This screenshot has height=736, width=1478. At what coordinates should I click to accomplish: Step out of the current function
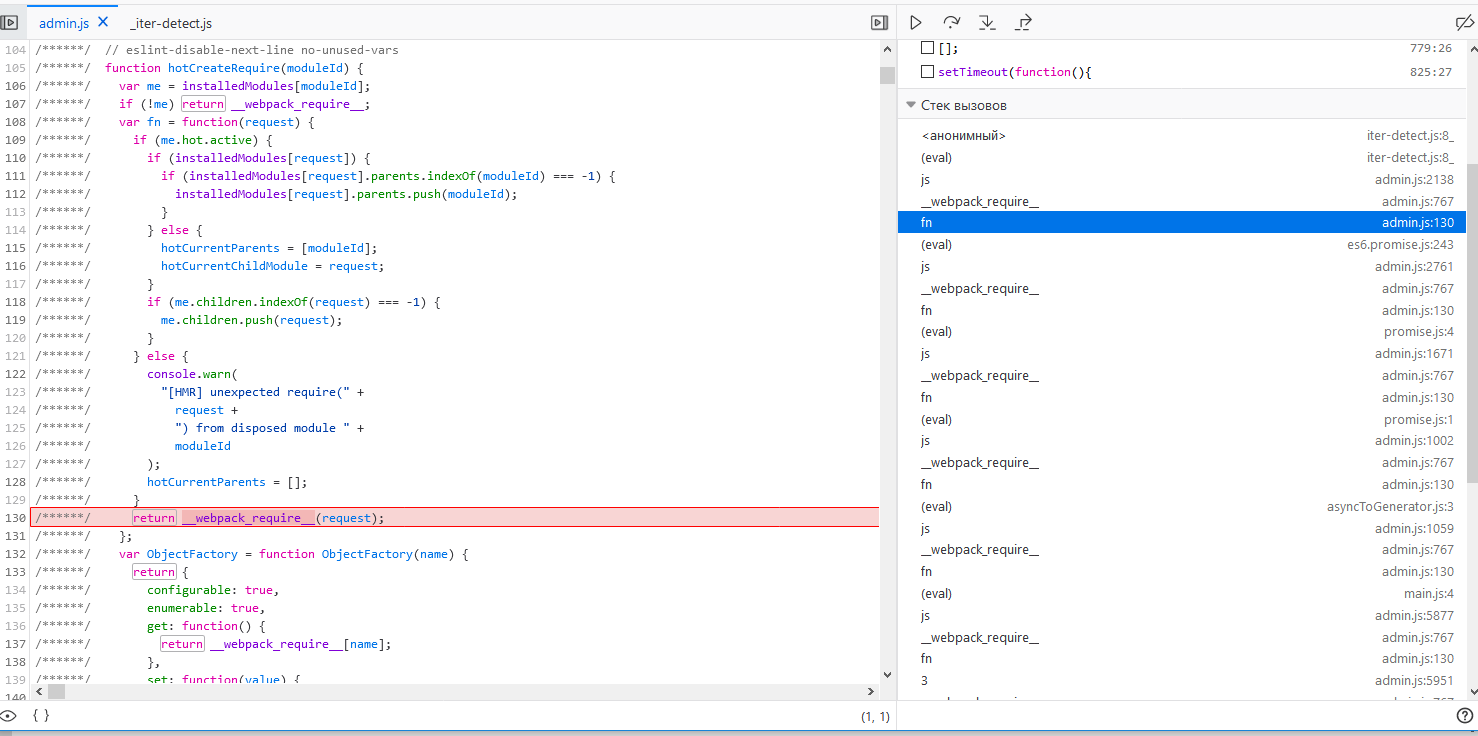(x=1022, y=21)
